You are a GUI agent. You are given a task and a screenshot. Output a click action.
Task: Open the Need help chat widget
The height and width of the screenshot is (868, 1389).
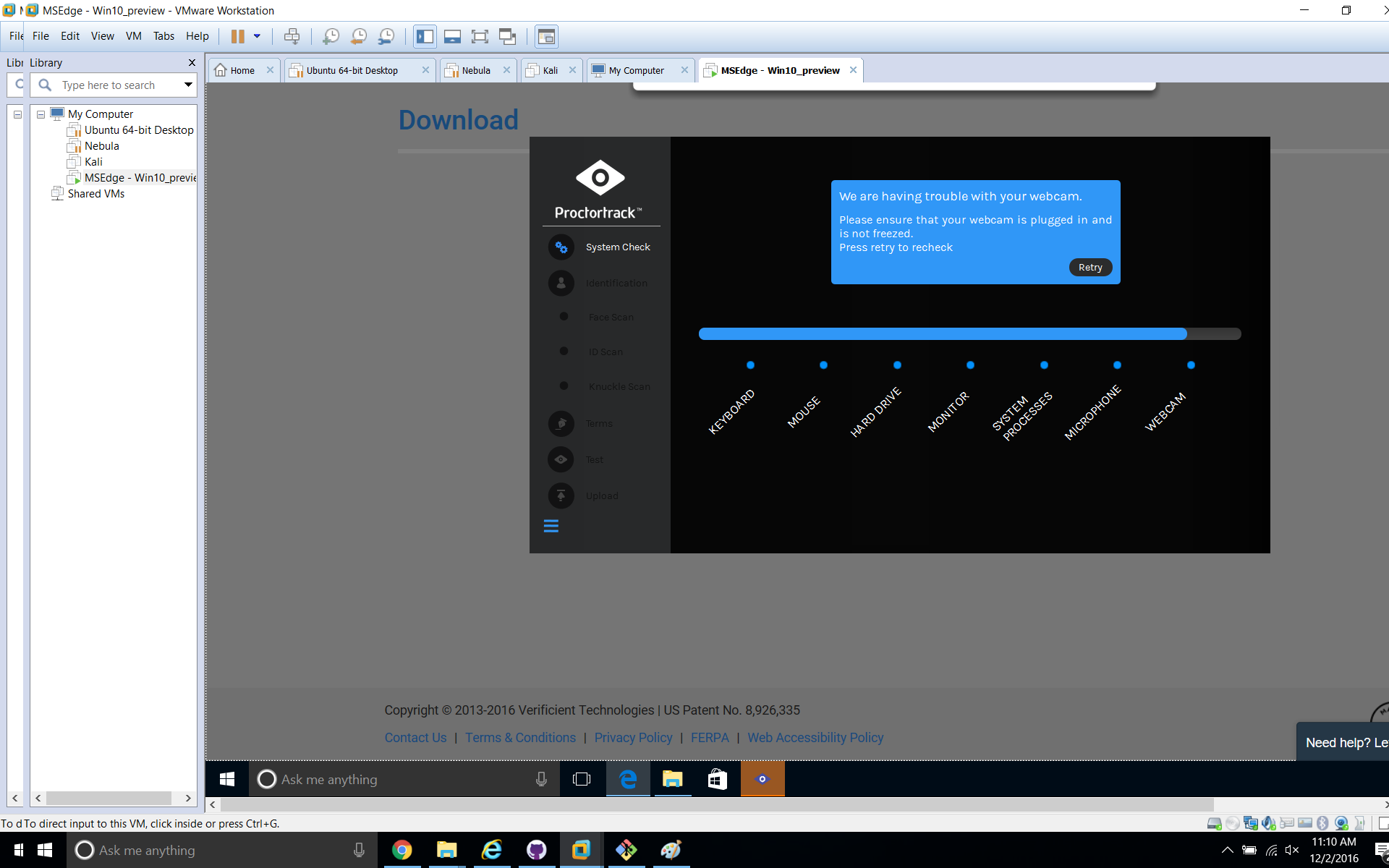pyautogui.click(x=1343, y=742)
